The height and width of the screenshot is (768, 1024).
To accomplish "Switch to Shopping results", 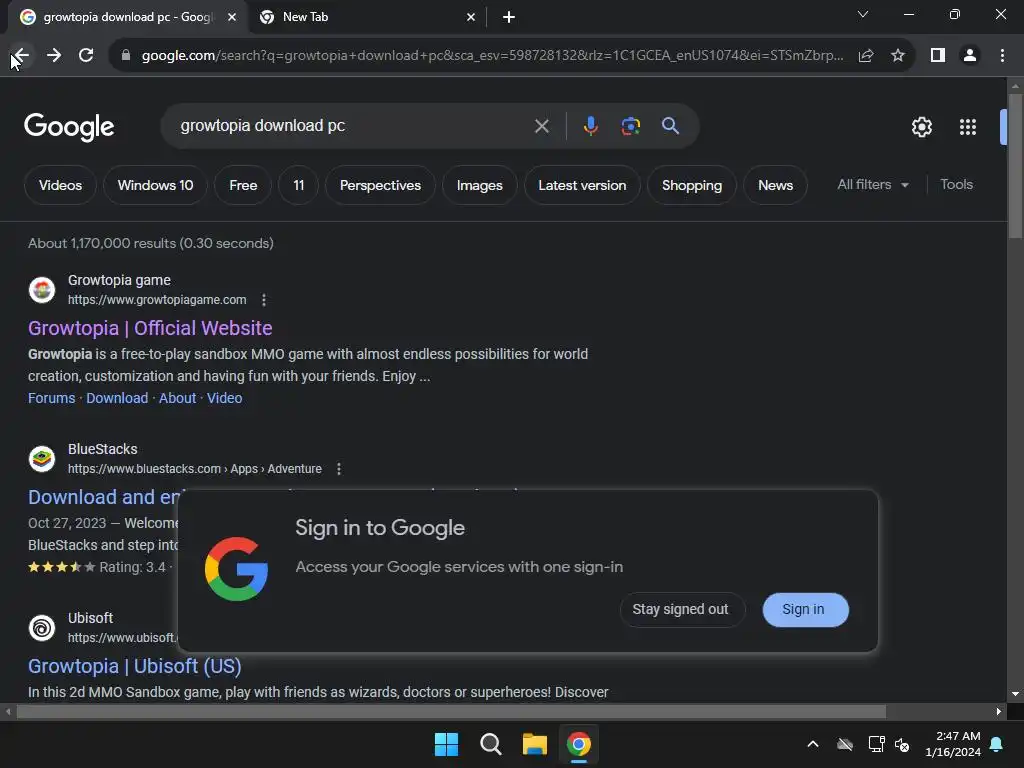I will coord(692,185).
